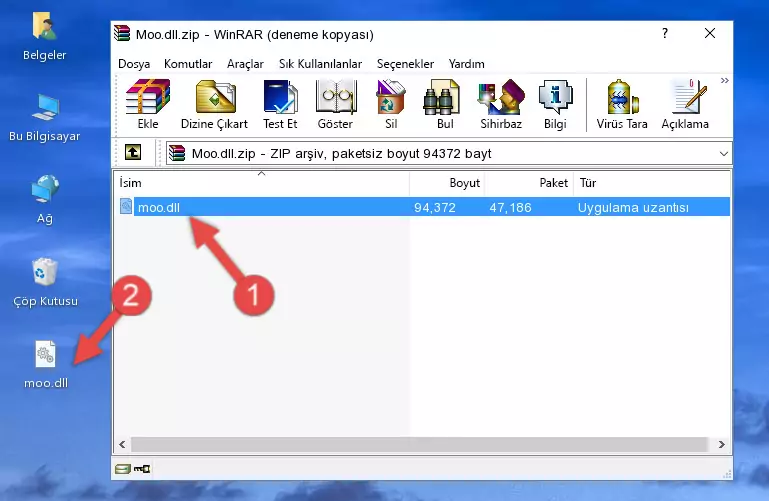
Task: Open the Araçlar menu
Action: [x=245, y=64]
